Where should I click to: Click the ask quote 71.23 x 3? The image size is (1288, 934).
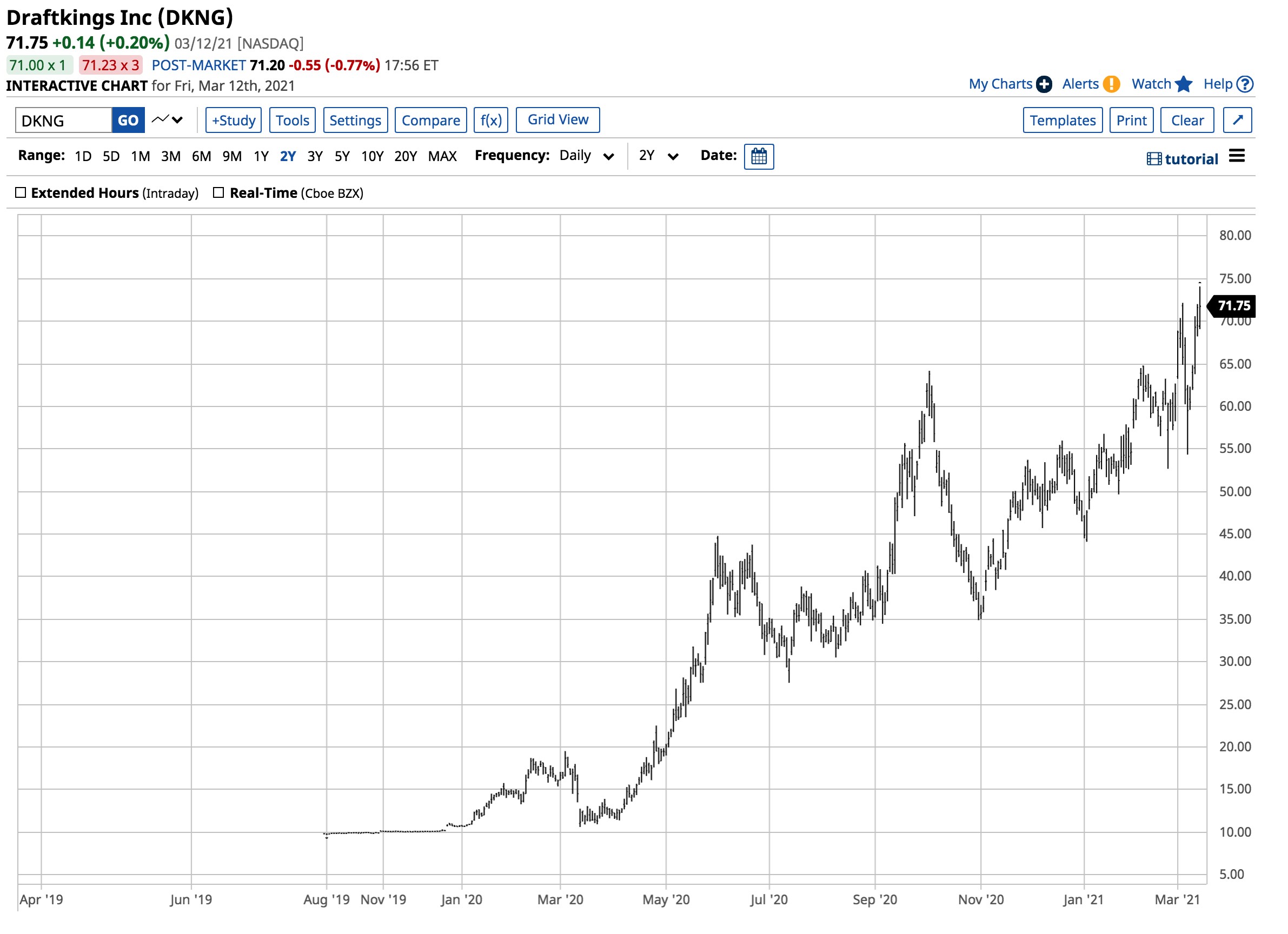[110, 65]
